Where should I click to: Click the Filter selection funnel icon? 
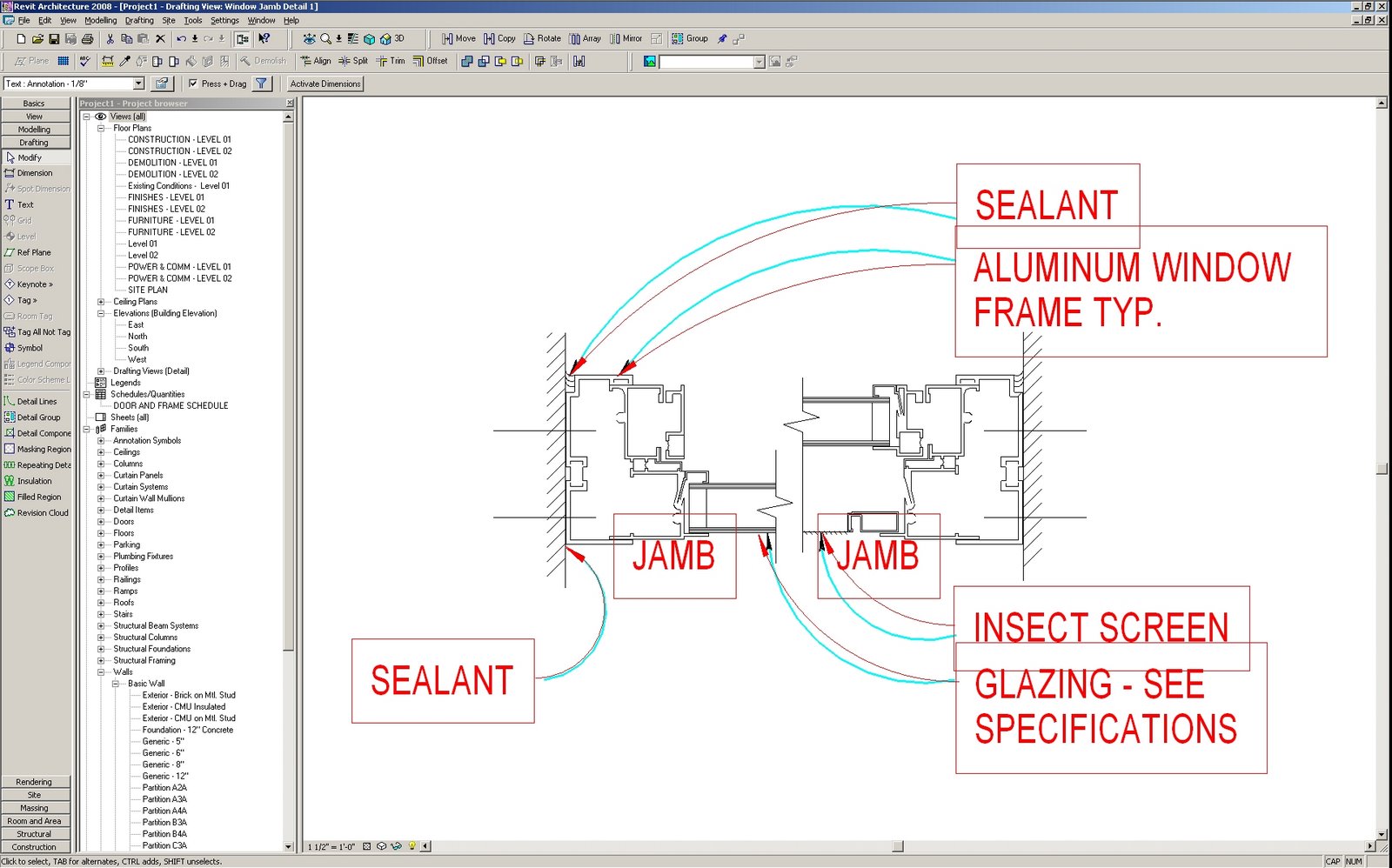[x=261, y=84]
